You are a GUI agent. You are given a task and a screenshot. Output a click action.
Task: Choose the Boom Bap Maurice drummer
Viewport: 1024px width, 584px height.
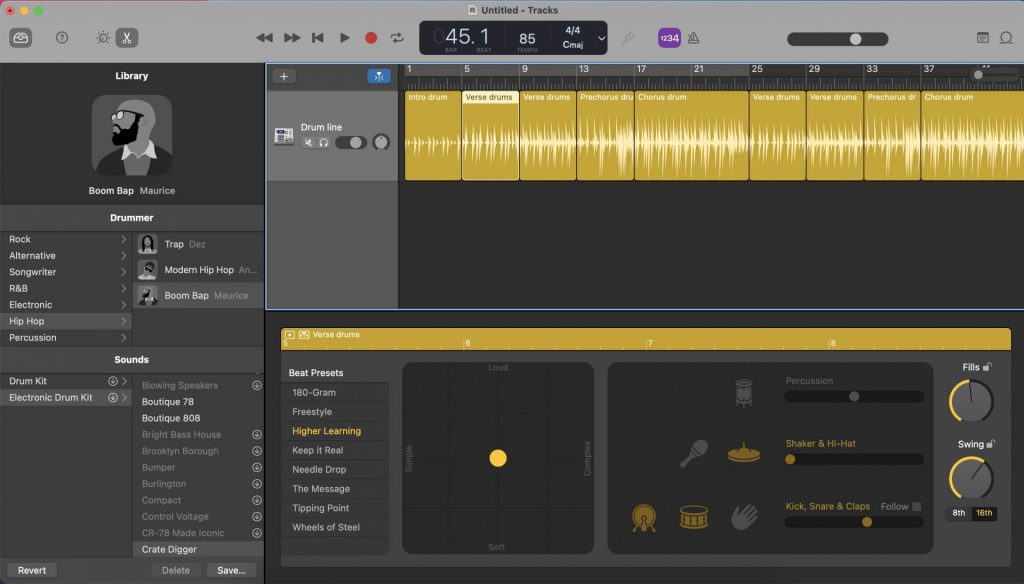[x=199, y=295]
